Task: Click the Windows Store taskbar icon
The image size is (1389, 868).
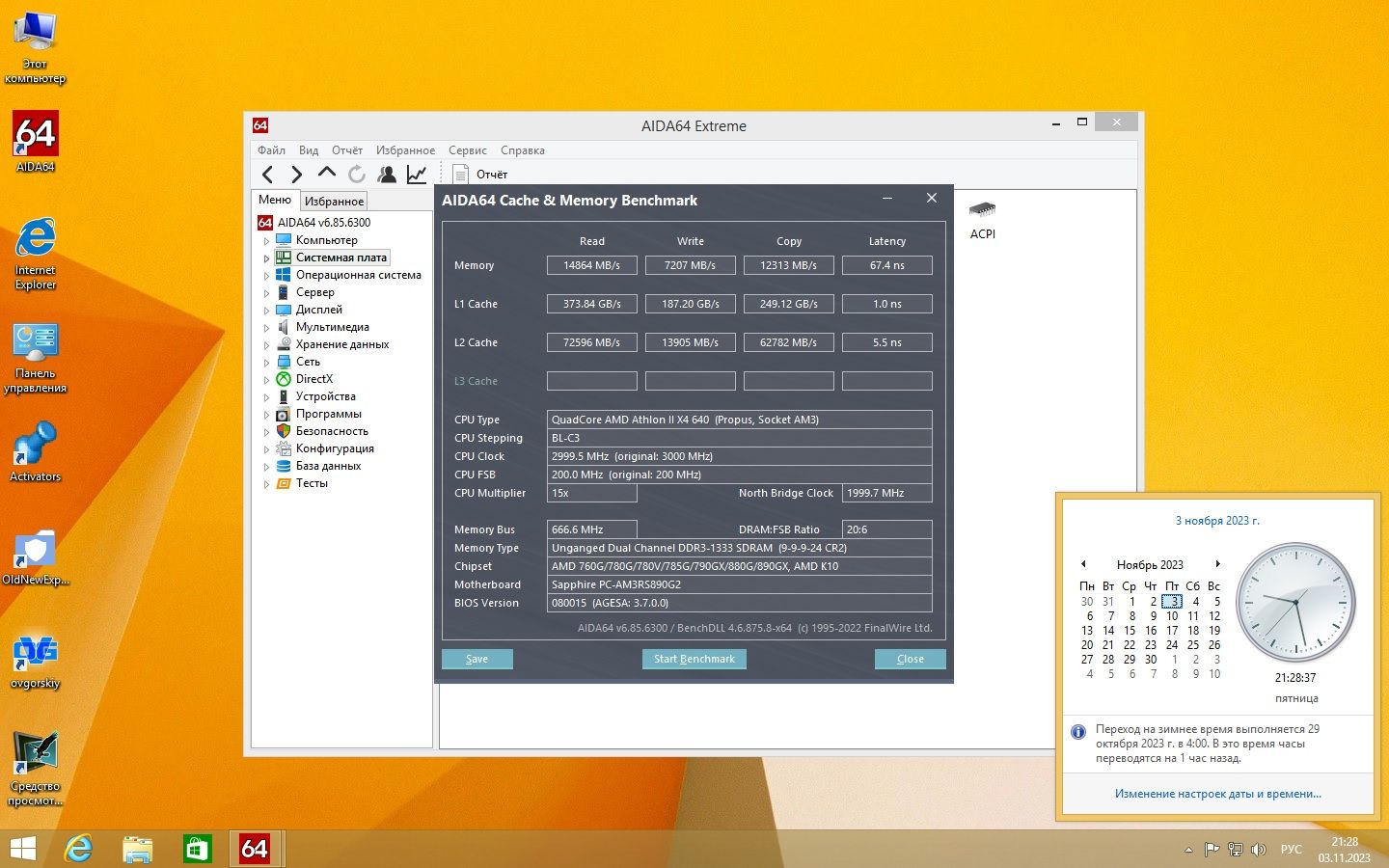Action: pos(197,849)
